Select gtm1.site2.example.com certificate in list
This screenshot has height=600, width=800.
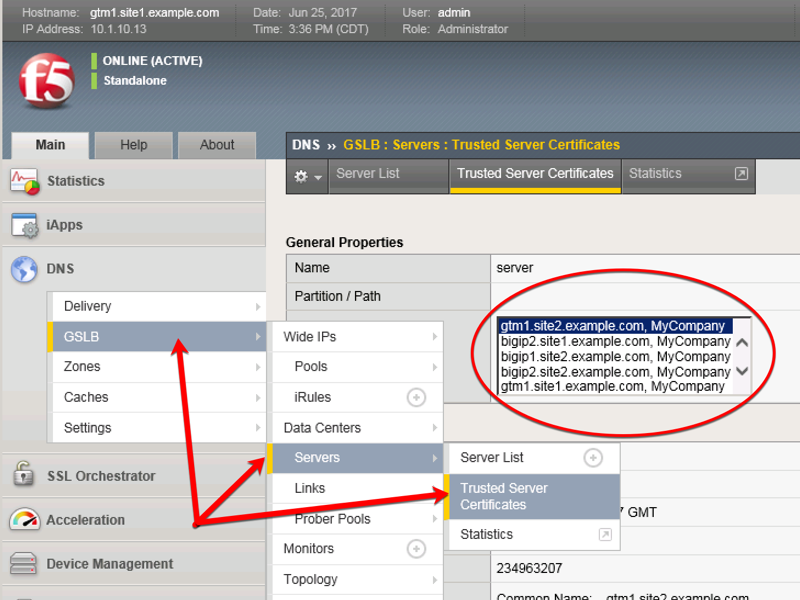(615, 326)
